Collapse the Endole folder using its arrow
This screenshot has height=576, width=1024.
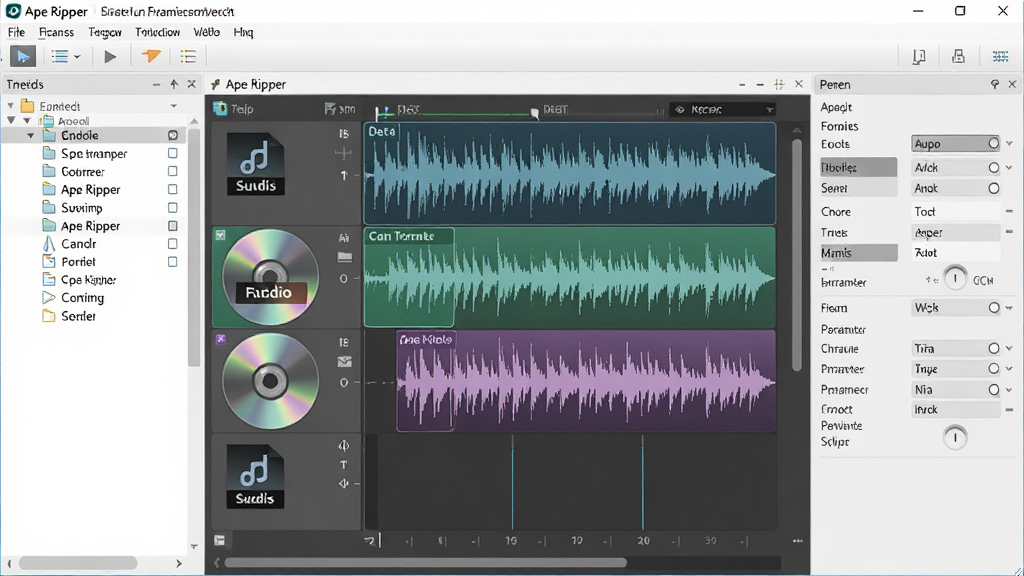(31, 136)
